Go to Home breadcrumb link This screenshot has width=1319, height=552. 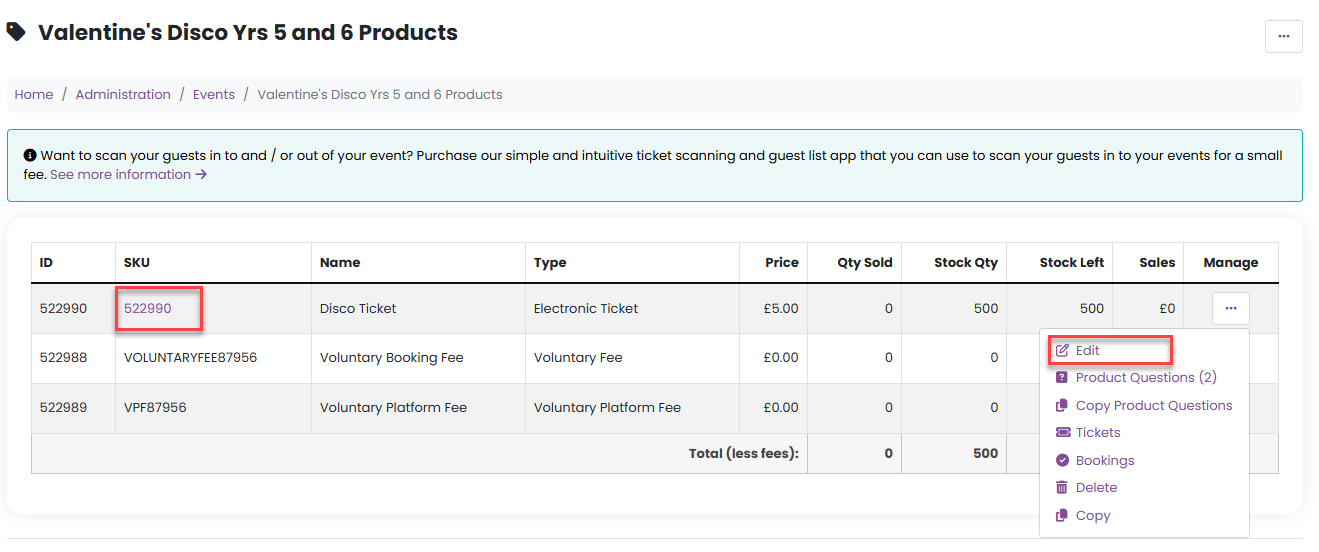[34, 95]
